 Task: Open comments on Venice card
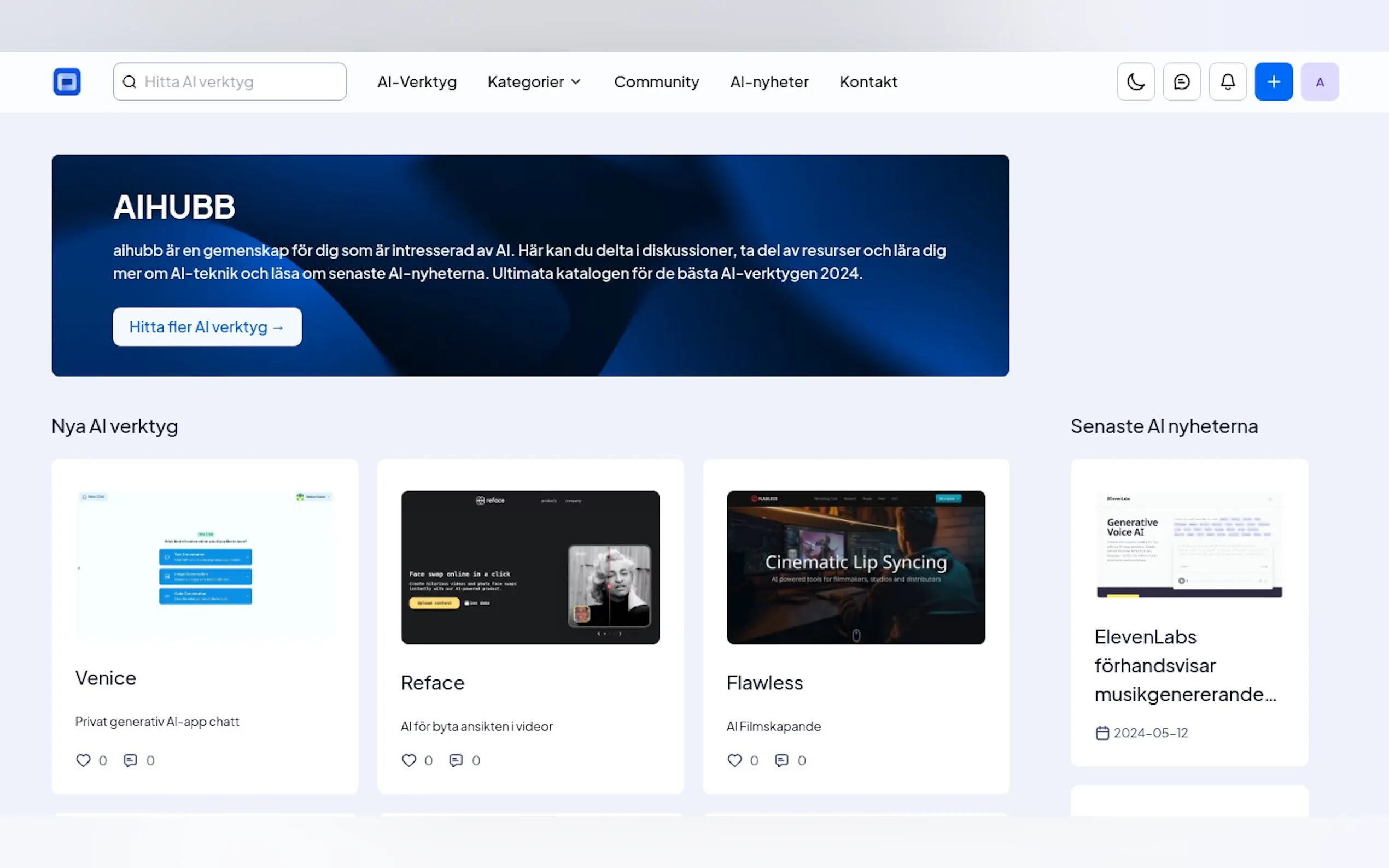[130, 760]
